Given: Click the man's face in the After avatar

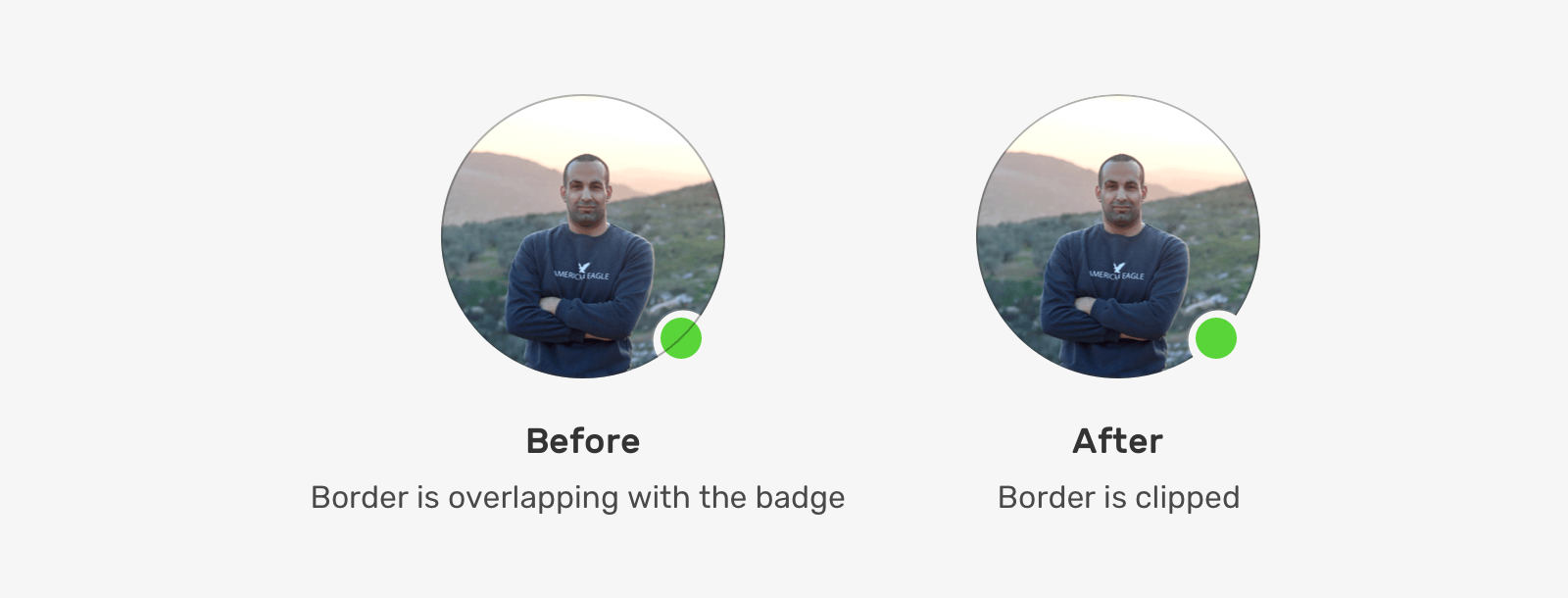Looking at the screenshot, I should pyautogui.click(x=1121, y=193).
